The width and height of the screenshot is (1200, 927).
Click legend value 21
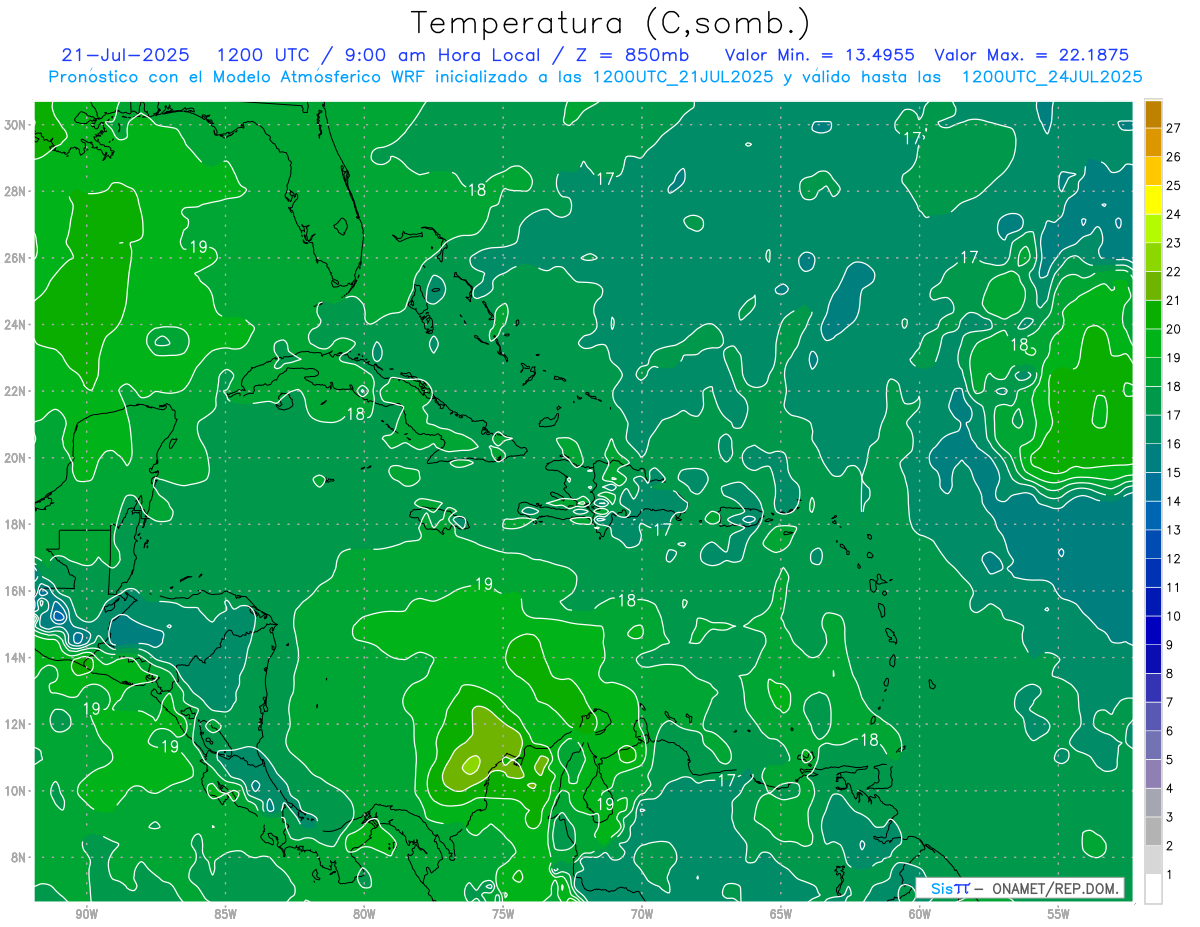[1174, 301]
